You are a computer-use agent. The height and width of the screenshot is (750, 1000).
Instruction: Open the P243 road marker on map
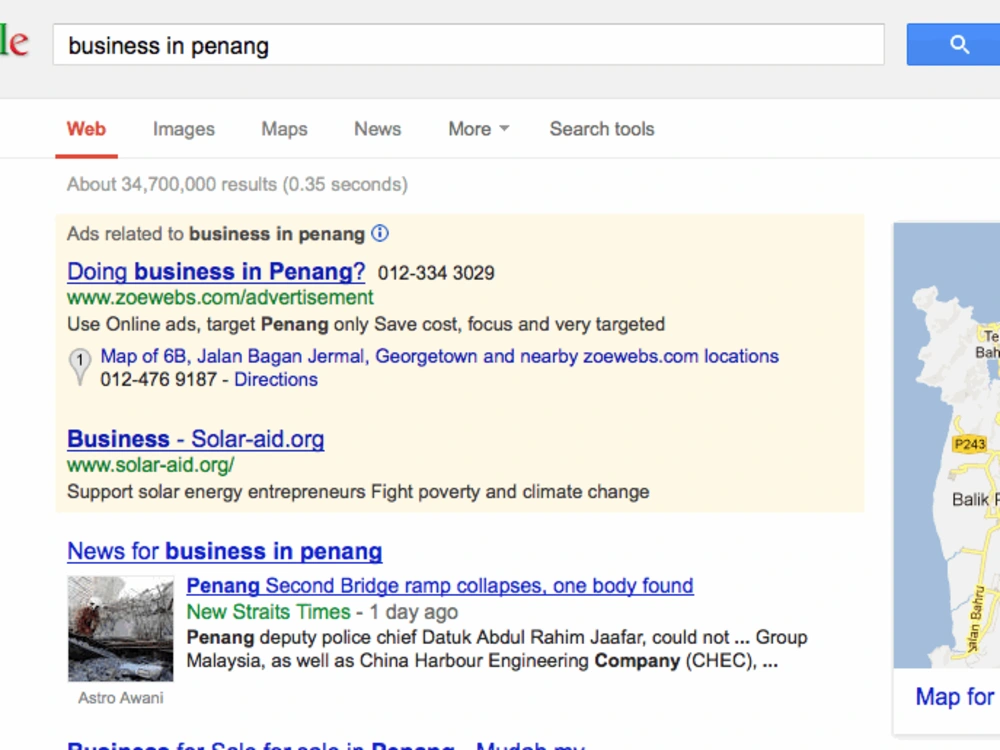pos(969,444)
